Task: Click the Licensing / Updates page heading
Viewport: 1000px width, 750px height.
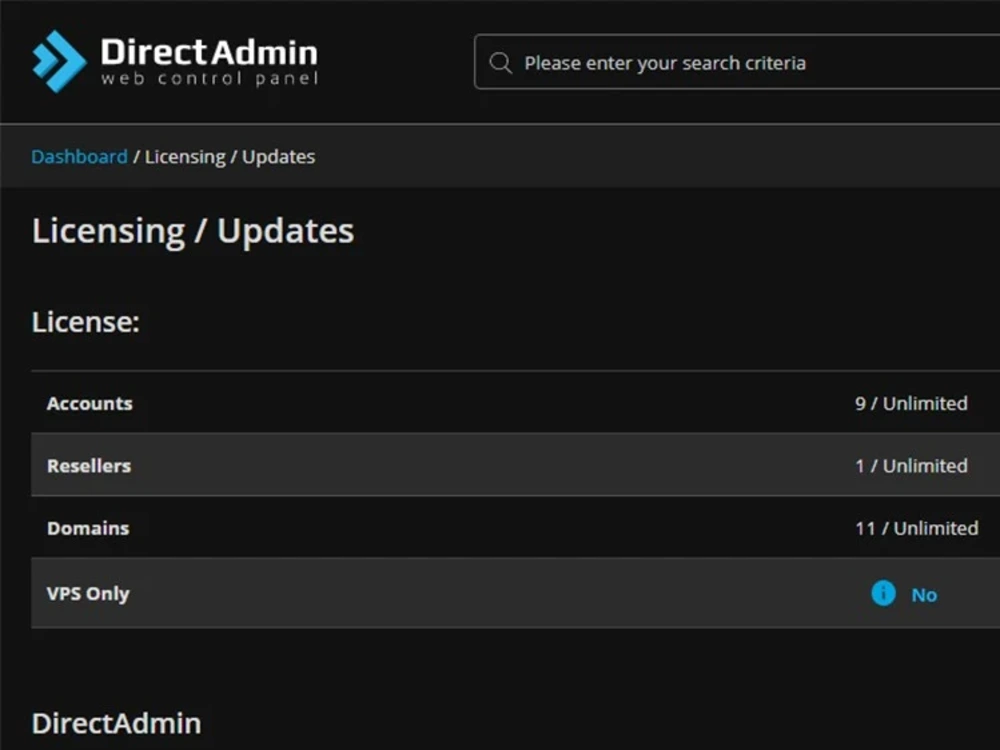Action: click(192, 230)
